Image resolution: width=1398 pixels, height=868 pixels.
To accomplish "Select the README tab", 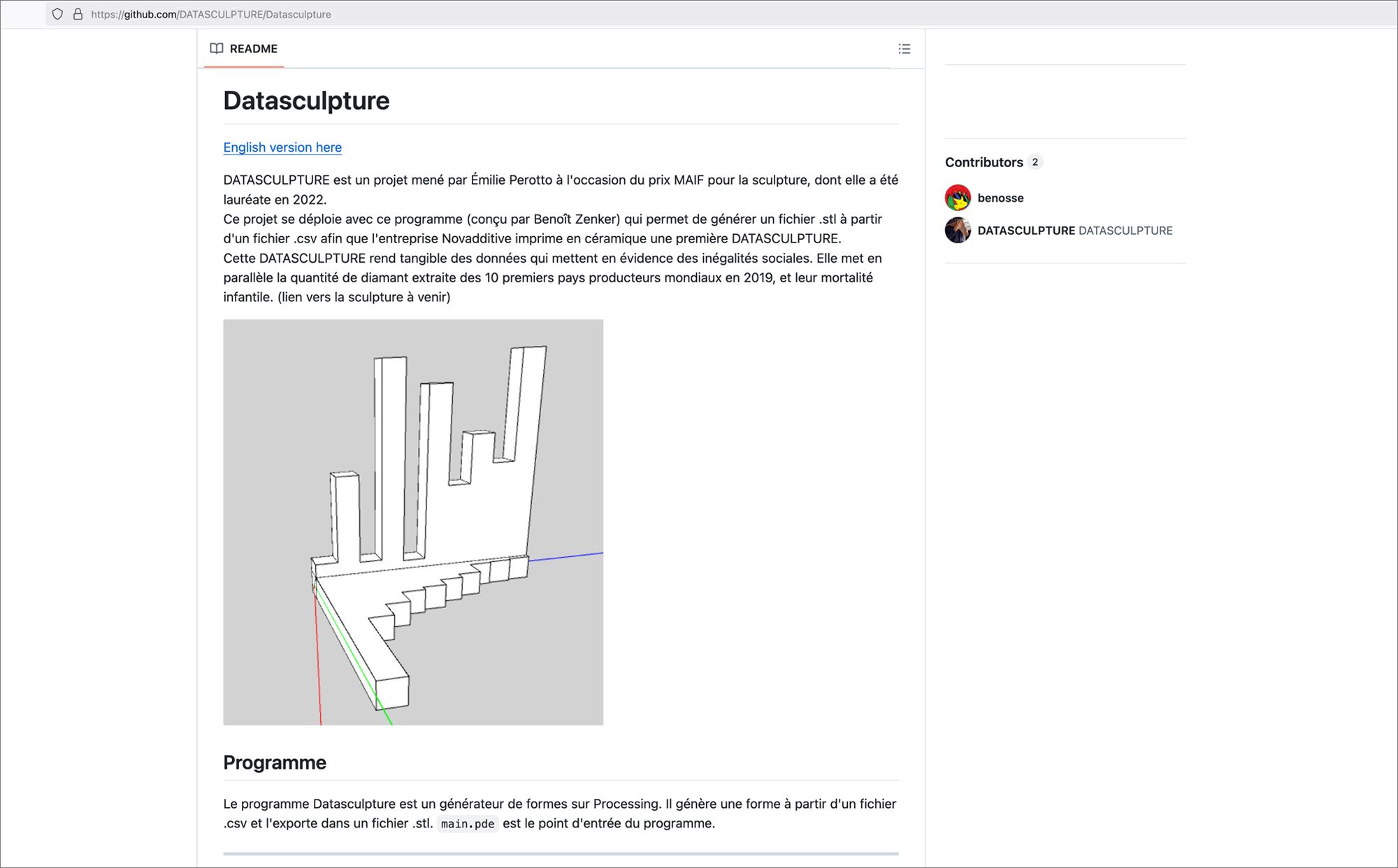I will [244, 48].
